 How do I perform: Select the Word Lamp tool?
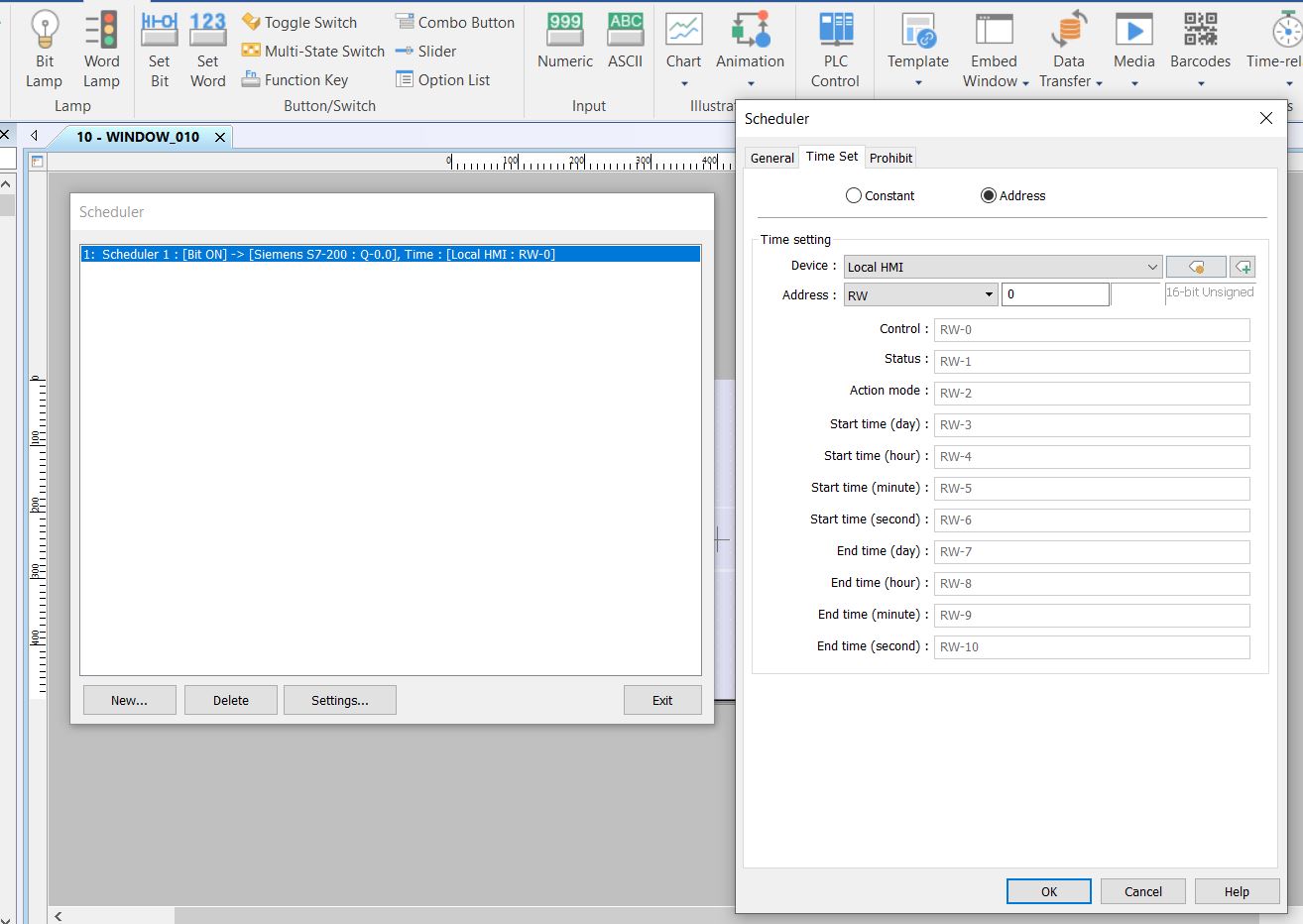click(101, 50)
